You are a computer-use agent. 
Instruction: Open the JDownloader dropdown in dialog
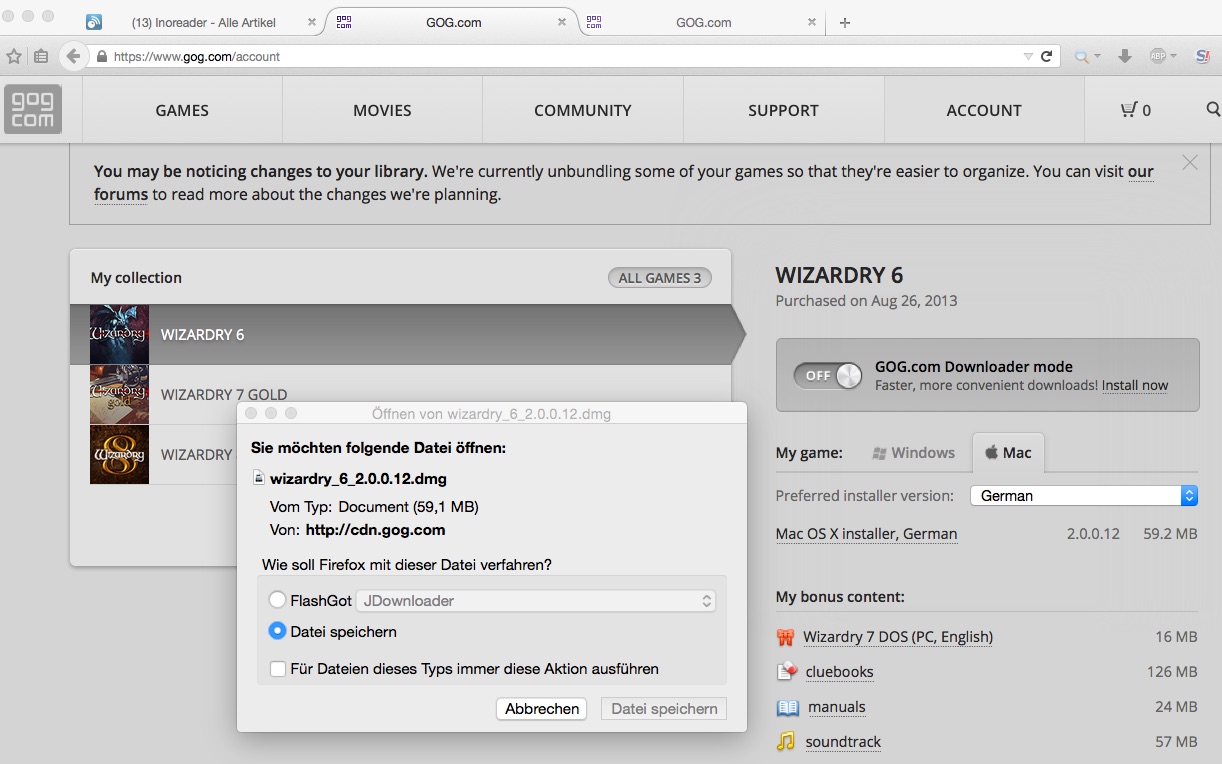click(x=536, y=600)
